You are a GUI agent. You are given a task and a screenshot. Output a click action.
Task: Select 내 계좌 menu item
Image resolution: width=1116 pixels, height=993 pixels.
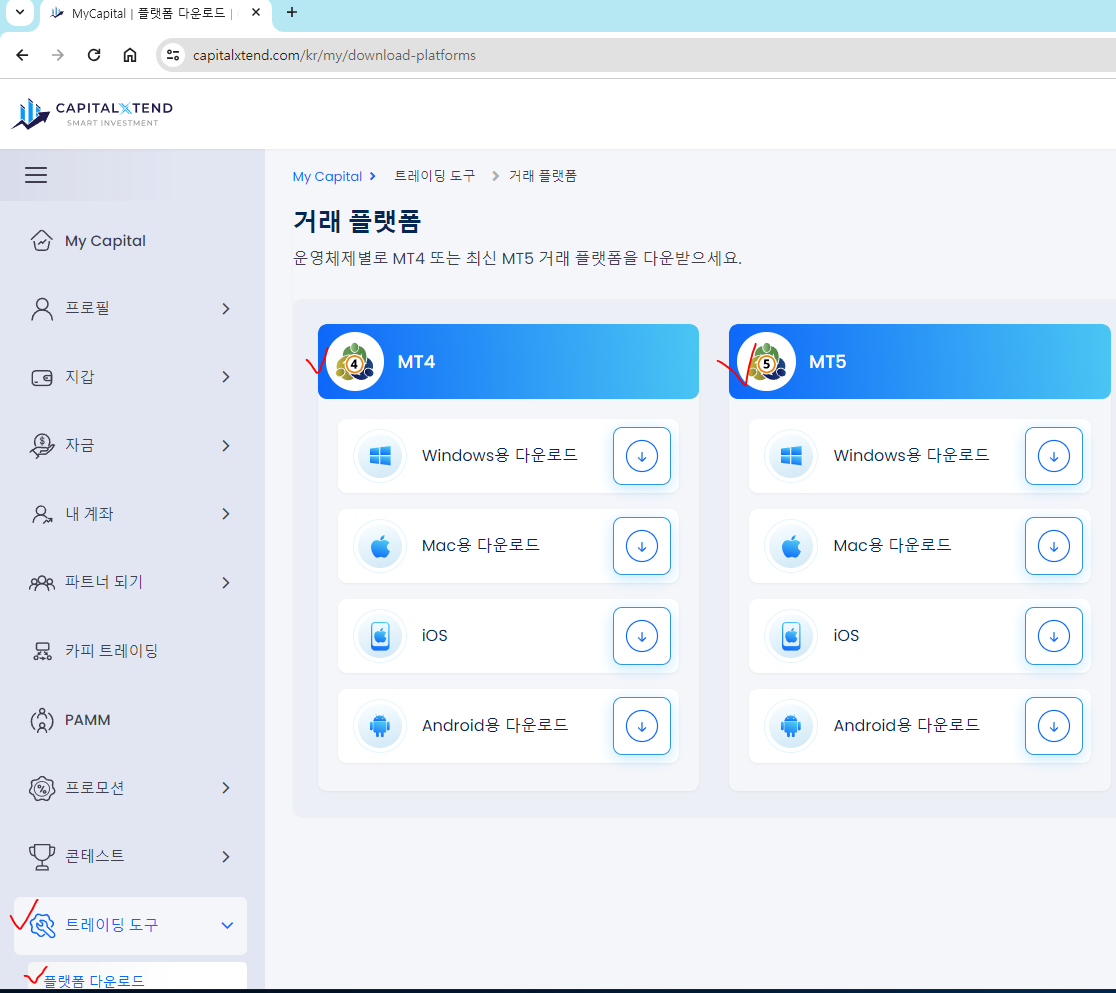tap(131, 514)
